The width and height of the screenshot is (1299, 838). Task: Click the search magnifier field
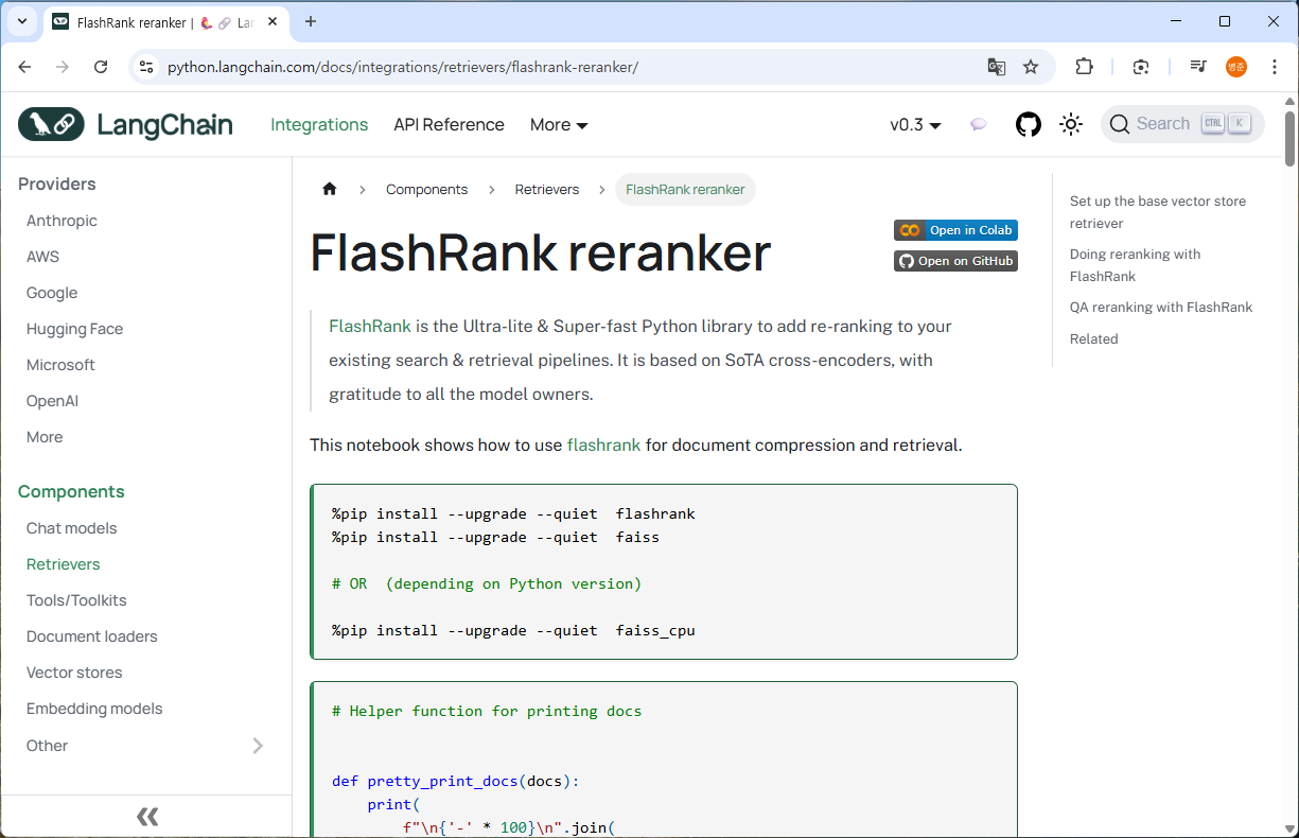point(1183,124)
